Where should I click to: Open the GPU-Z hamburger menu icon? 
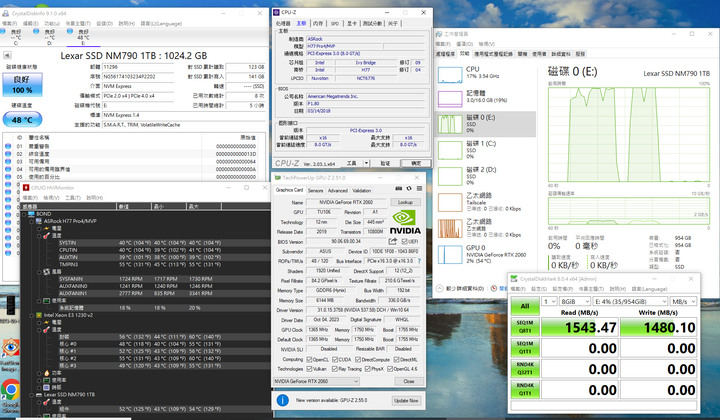(x=419, y=189)
